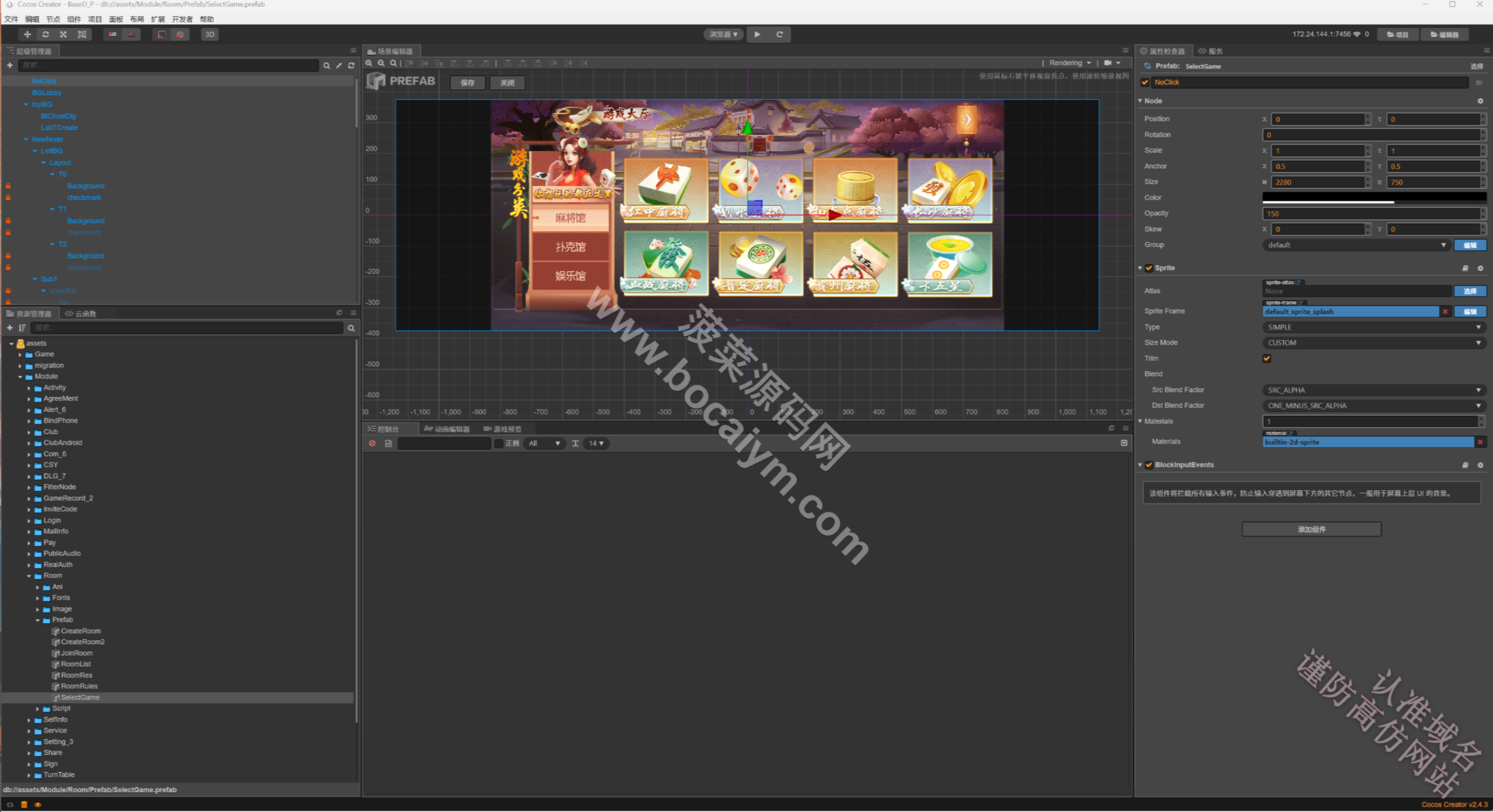Select the rotate transform tool

[45, 34]
